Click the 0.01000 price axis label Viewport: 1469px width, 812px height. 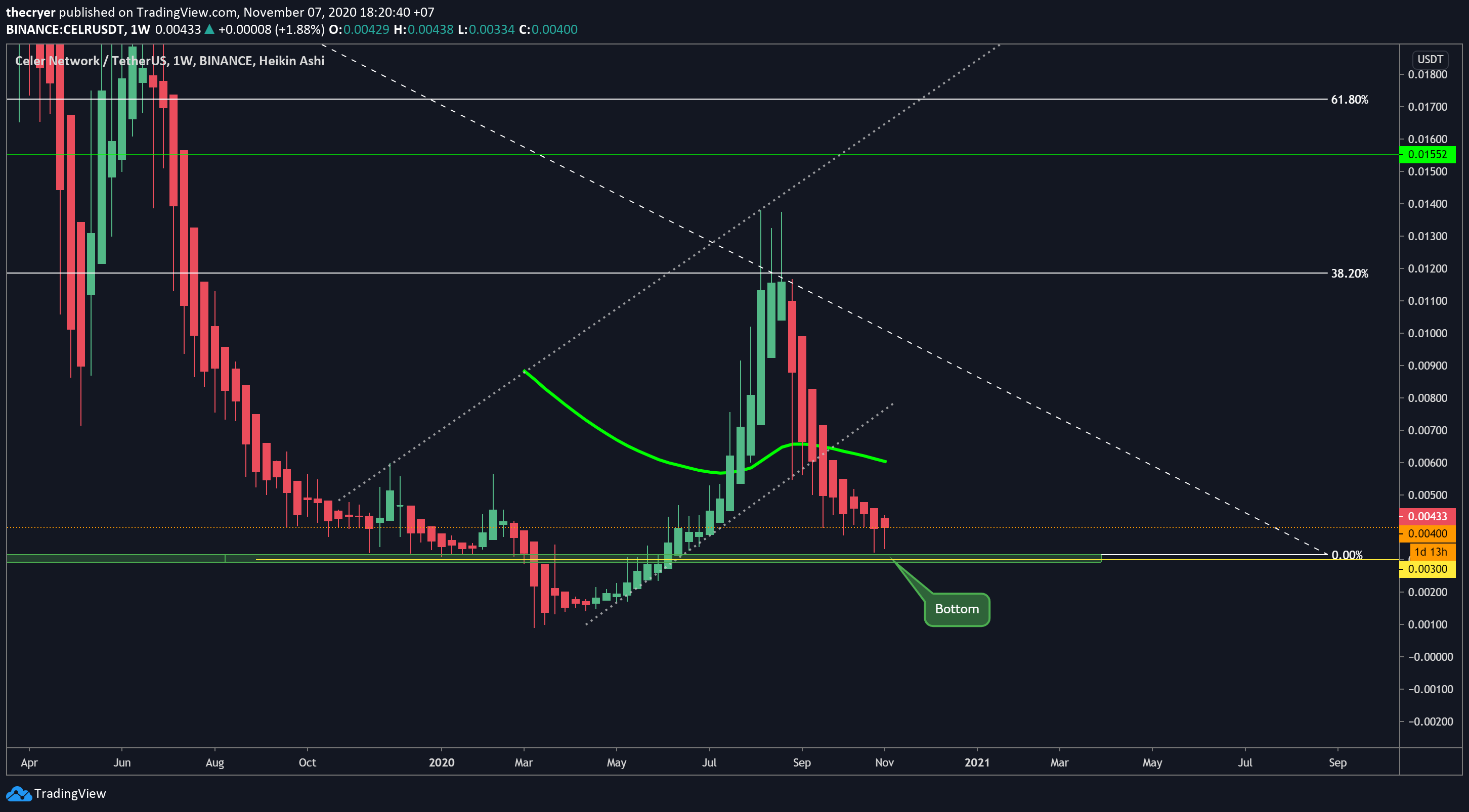click(1428, 333)
